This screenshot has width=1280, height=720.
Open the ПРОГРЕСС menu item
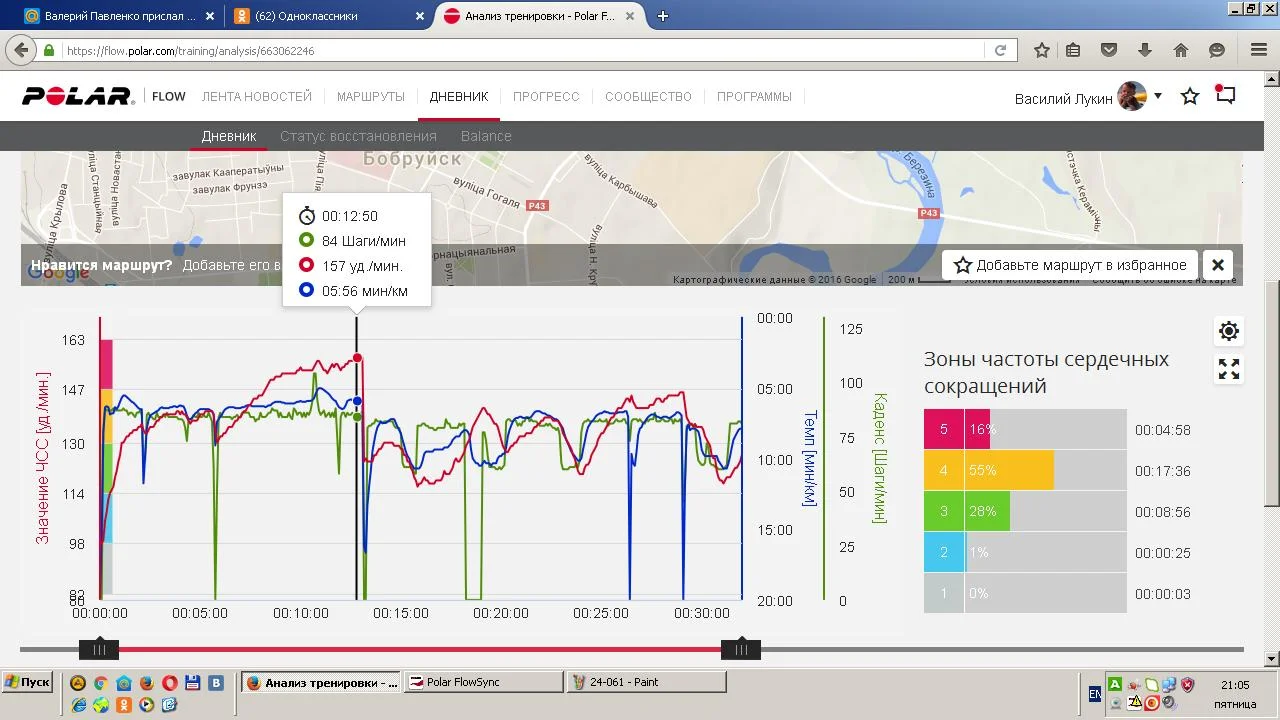coord(546,97)
